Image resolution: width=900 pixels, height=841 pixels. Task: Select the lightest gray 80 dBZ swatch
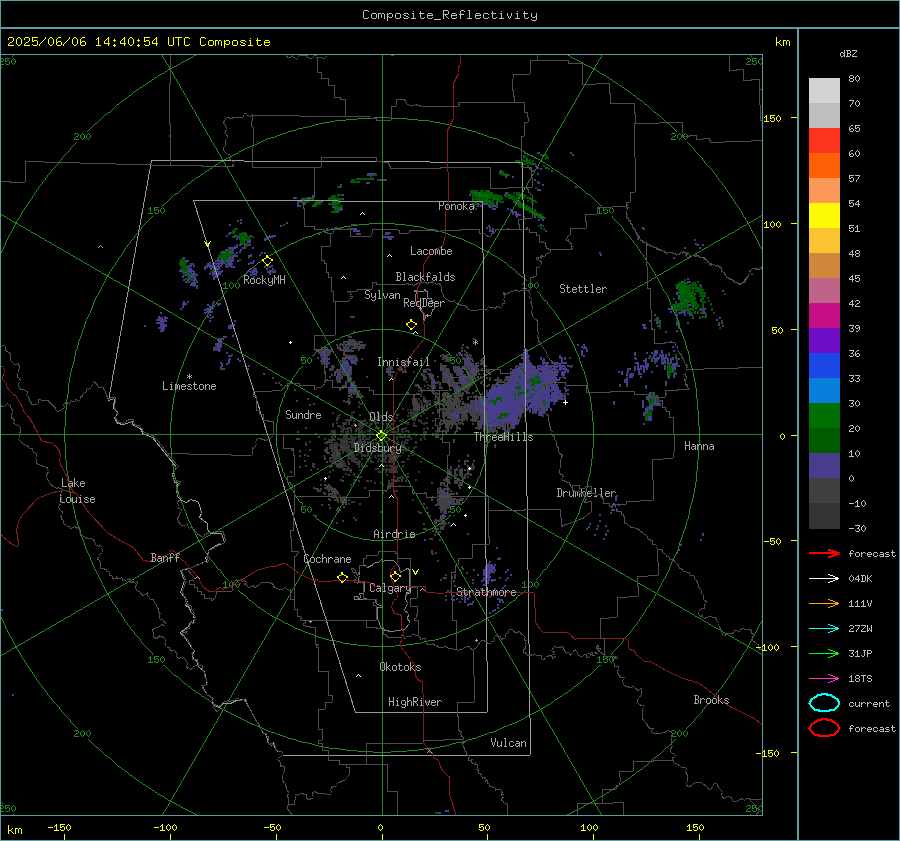[824, 91]
